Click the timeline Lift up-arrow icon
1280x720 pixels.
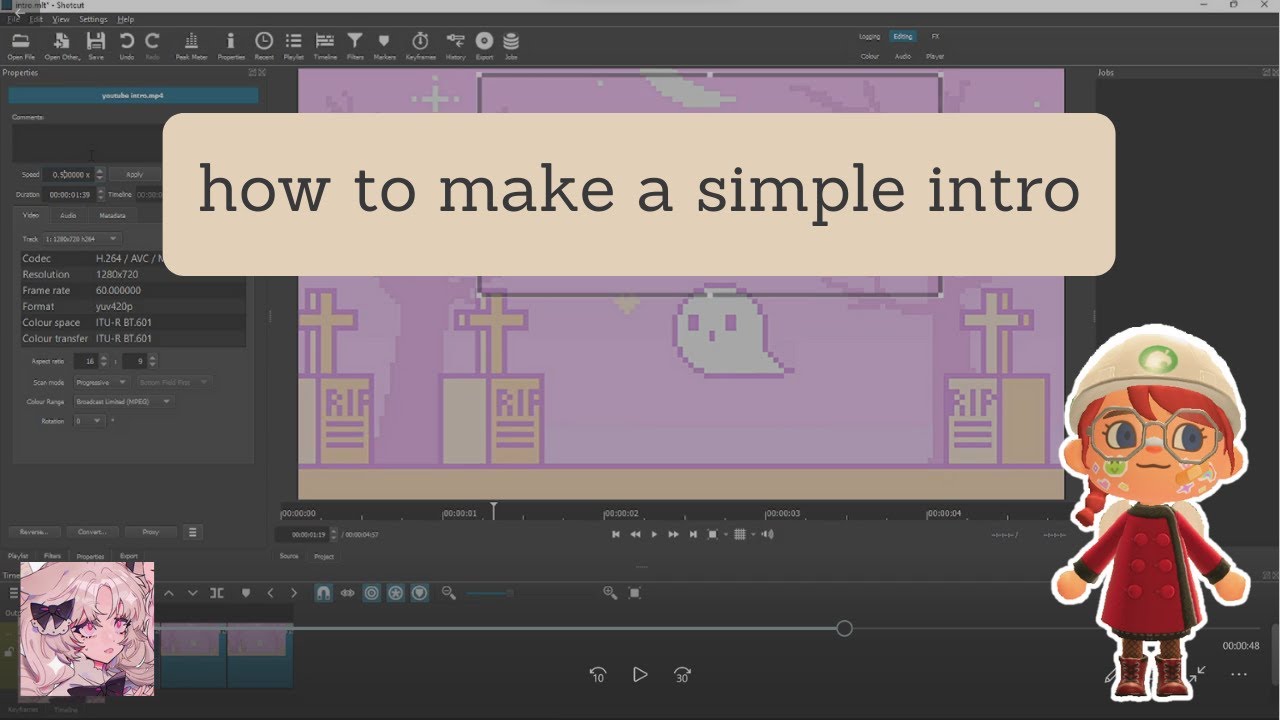(x=169, y=593)
